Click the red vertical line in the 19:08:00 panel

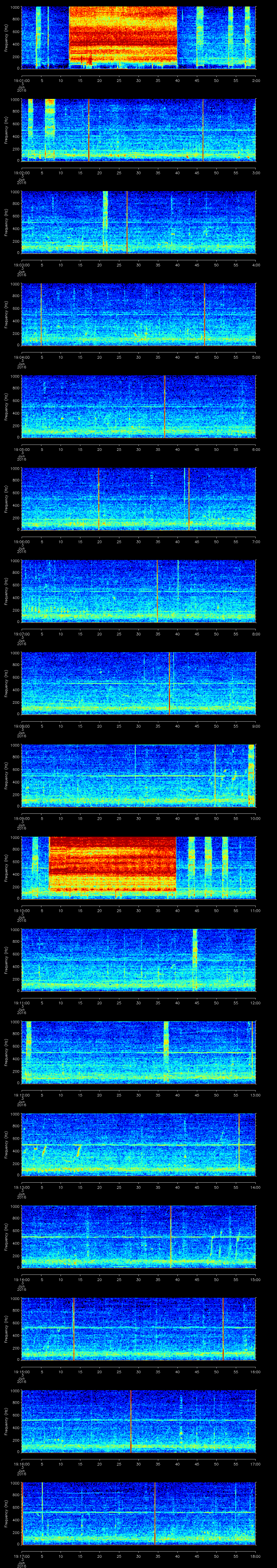coord(169,683)
